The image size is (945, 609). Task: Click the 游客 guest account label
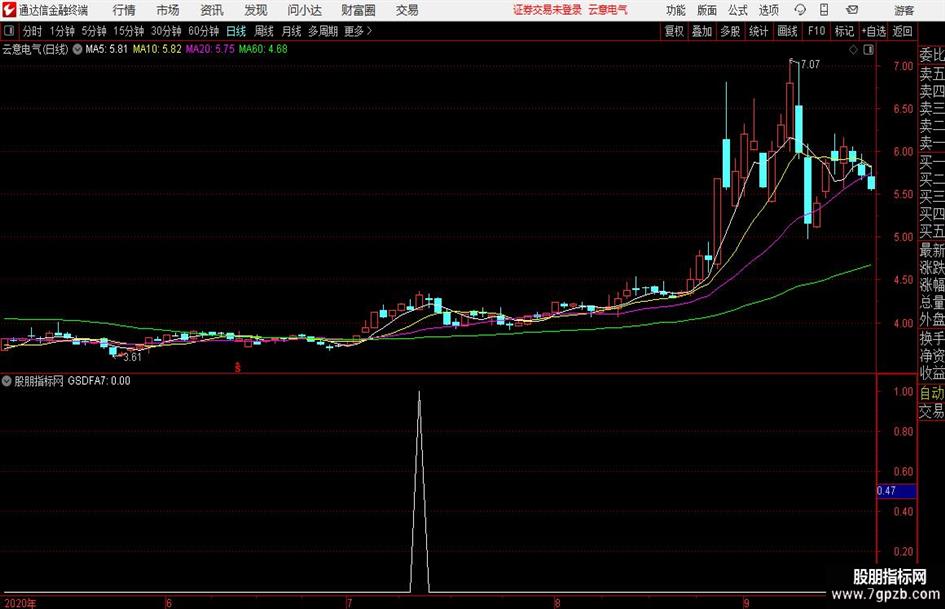pyautogui.click(x=903, y=10)
